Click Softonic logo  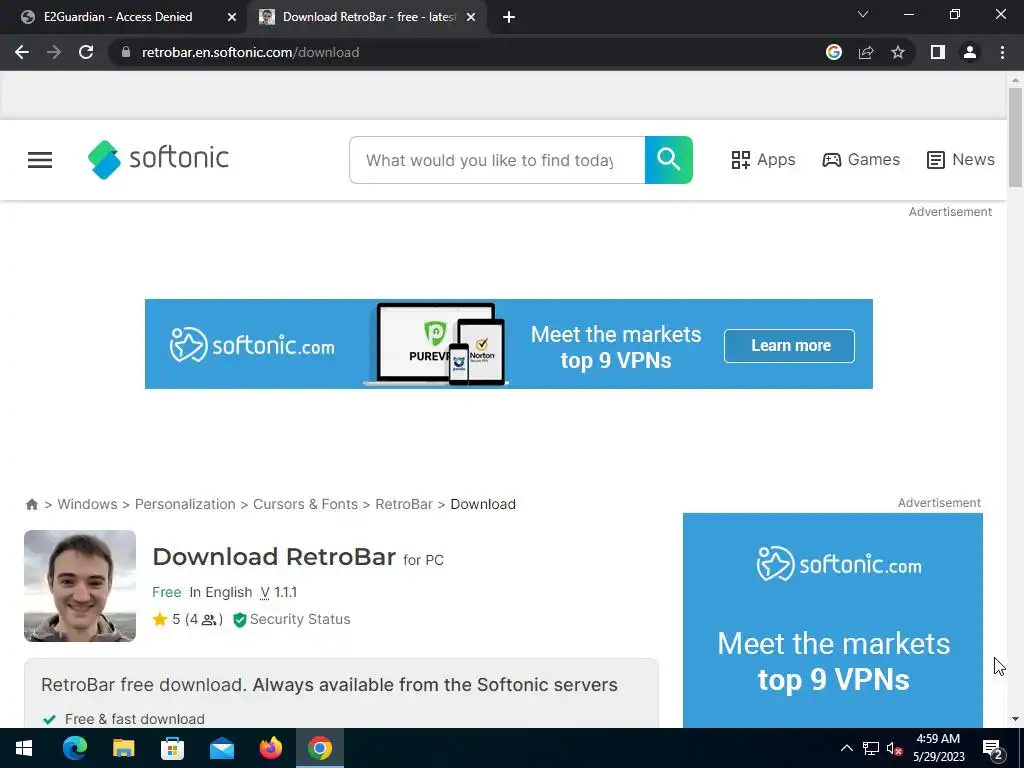158,159
